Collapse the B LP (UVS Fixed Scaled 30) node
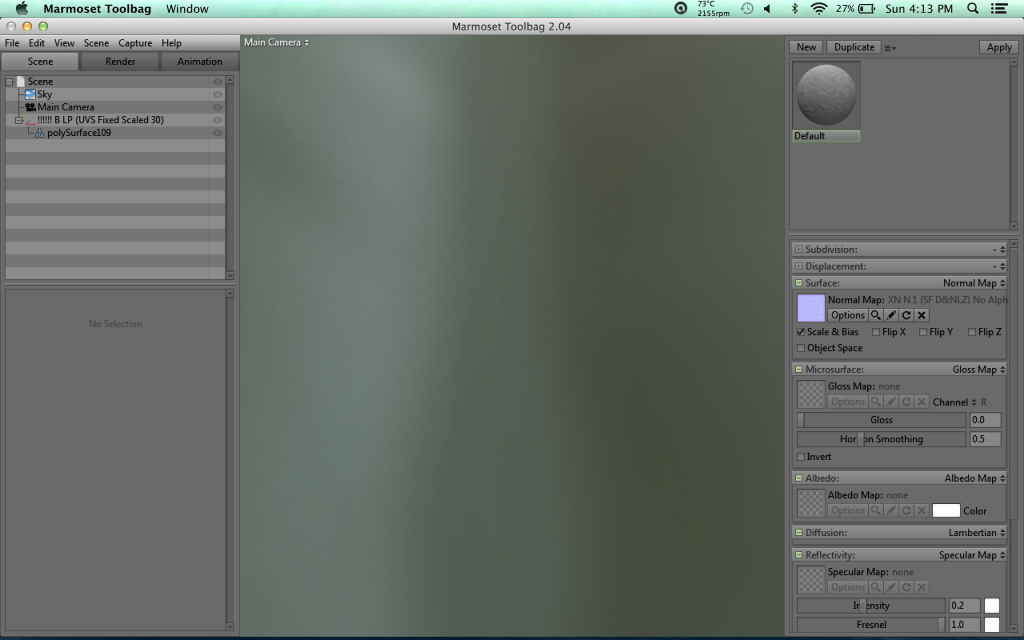The height and width of the screenshot is (640, 1024). click(19, 120)
